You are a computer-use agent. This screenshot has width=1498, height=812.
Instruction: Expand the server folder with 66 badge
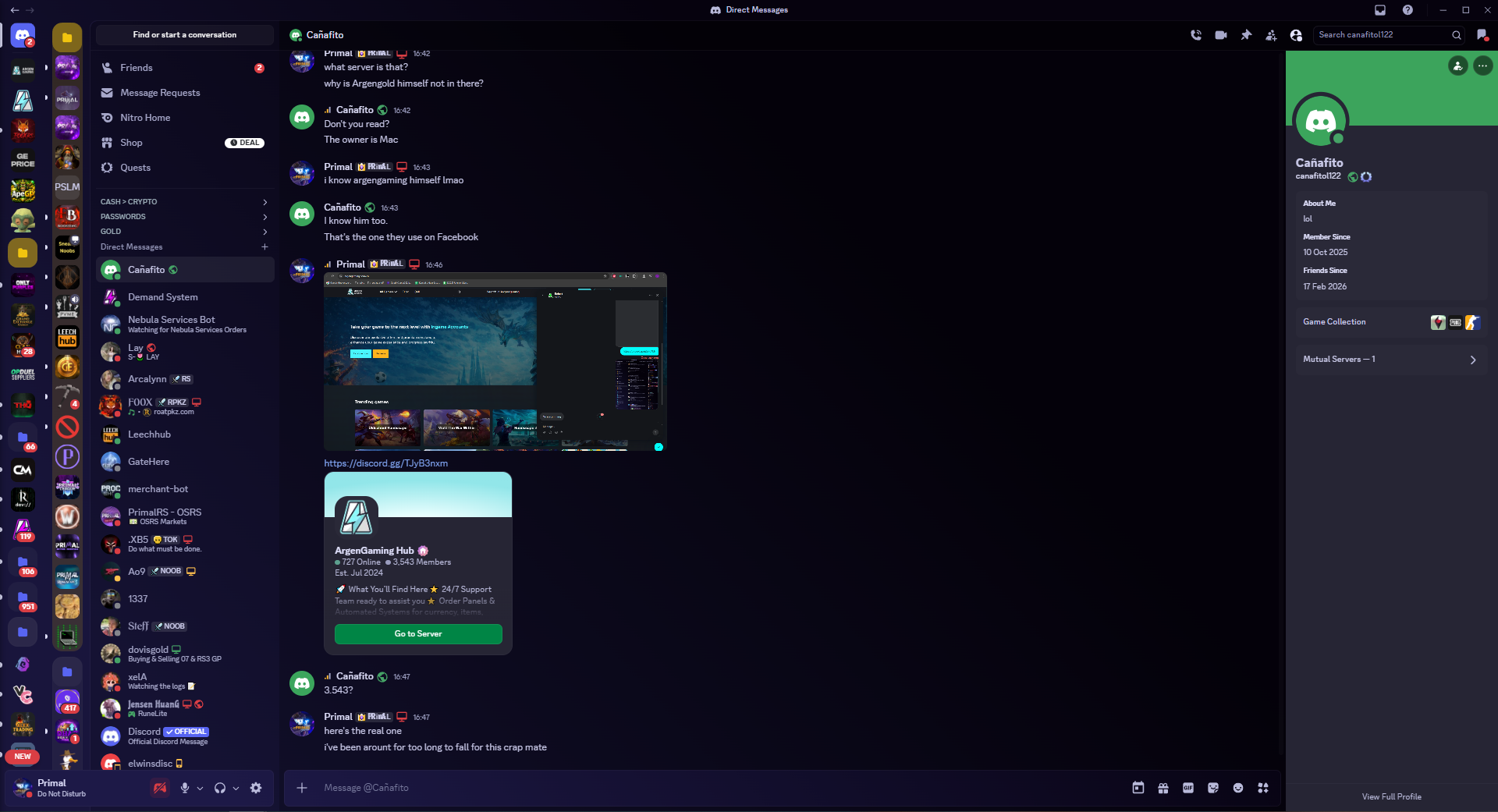pyautogui.click(x=23, y=438)
